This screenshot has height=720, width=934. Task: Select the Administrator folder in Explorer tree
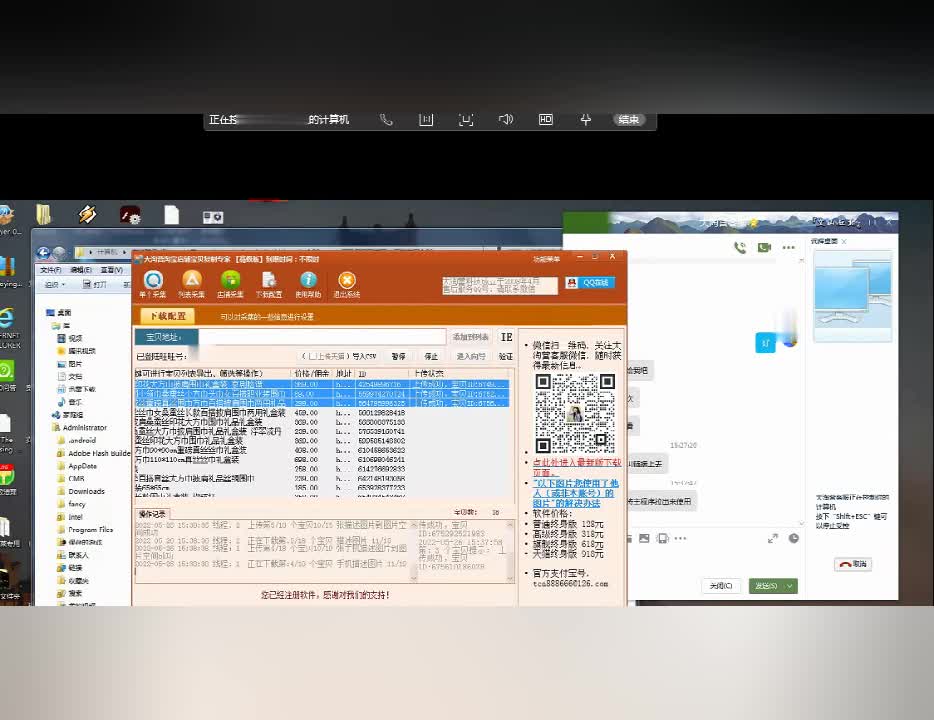click(x=80, y=428)
